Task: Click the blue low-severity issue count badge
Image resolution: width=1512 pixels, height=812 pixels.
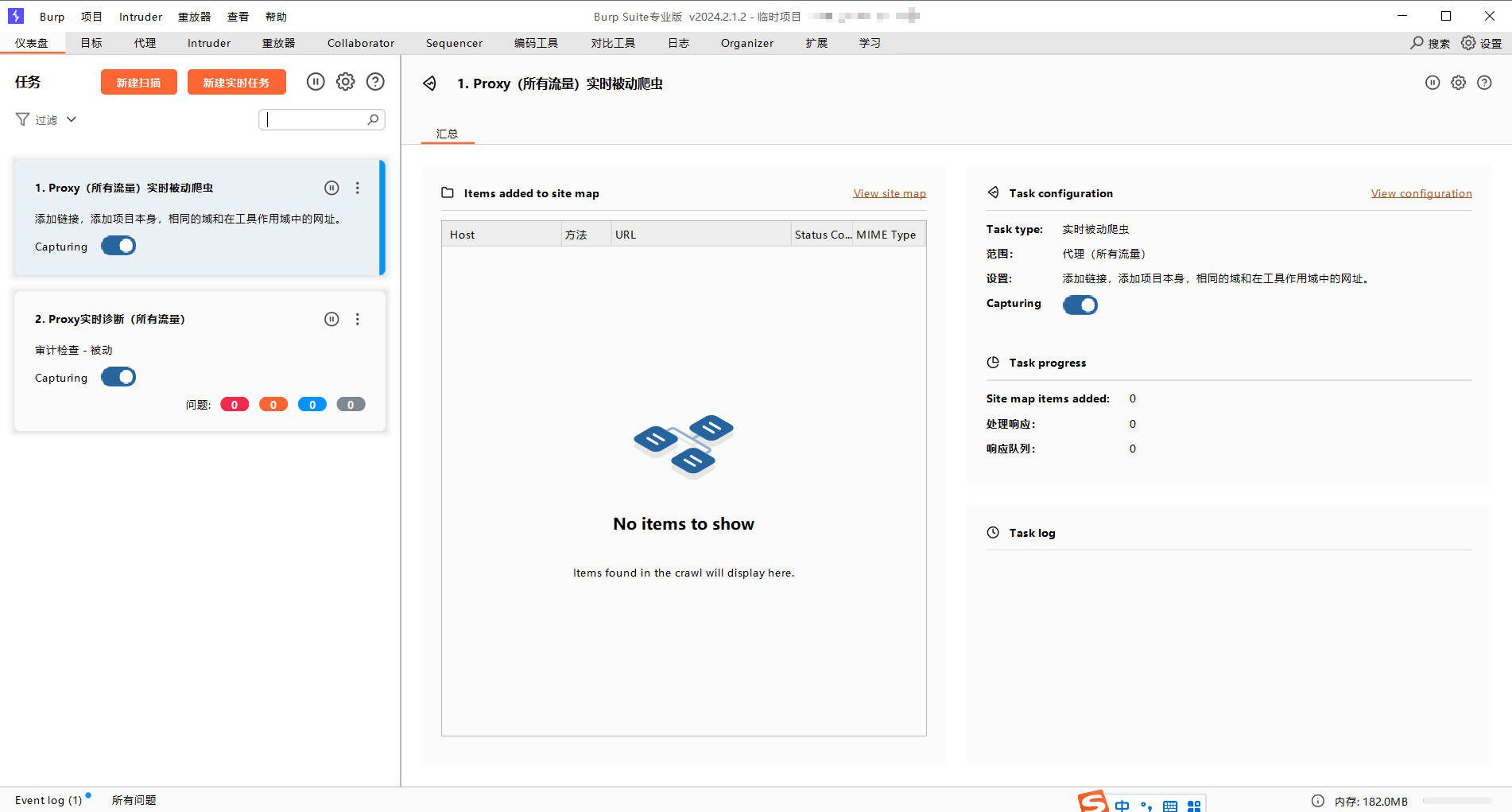Action: coord(312,405)
